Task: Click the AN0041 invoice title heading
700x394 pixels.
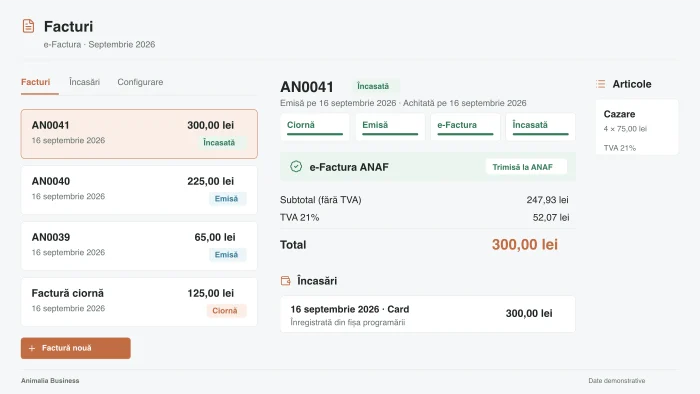Action: click(307, 87)
